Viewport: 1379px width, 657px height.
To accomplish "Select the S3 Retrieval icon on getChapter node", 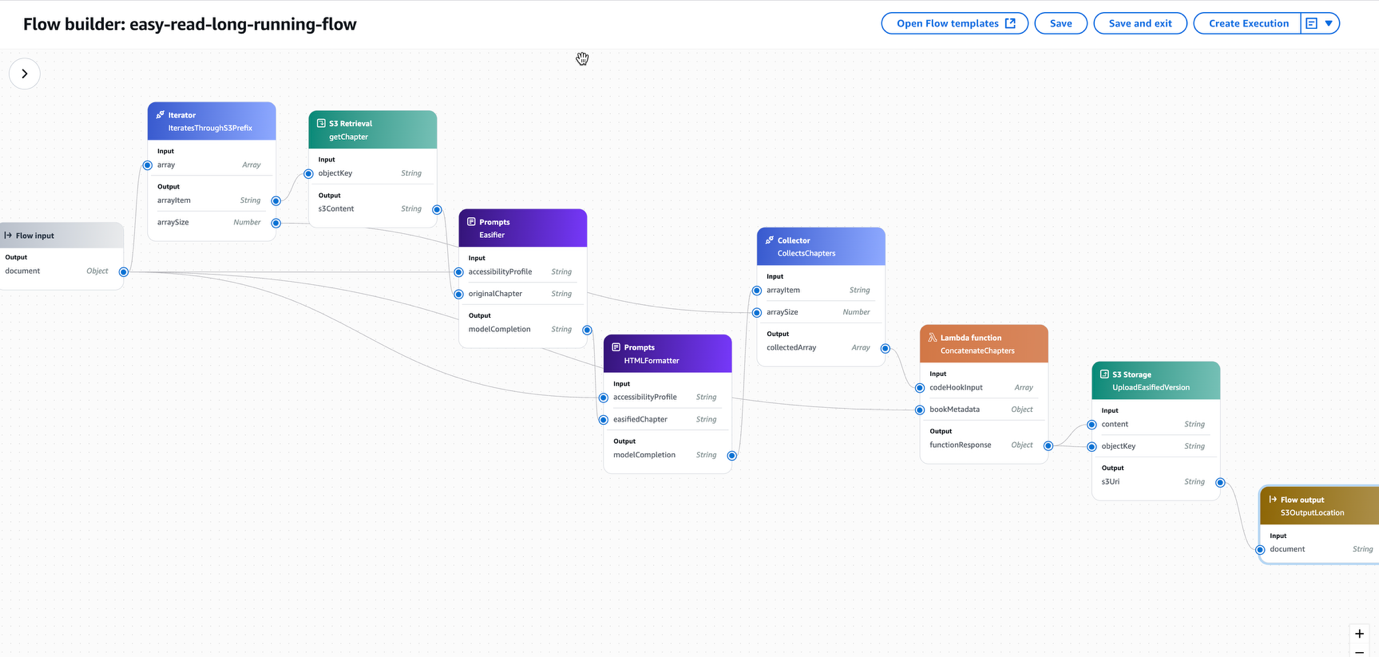I will pyautogui.click(x=320, y=123).
